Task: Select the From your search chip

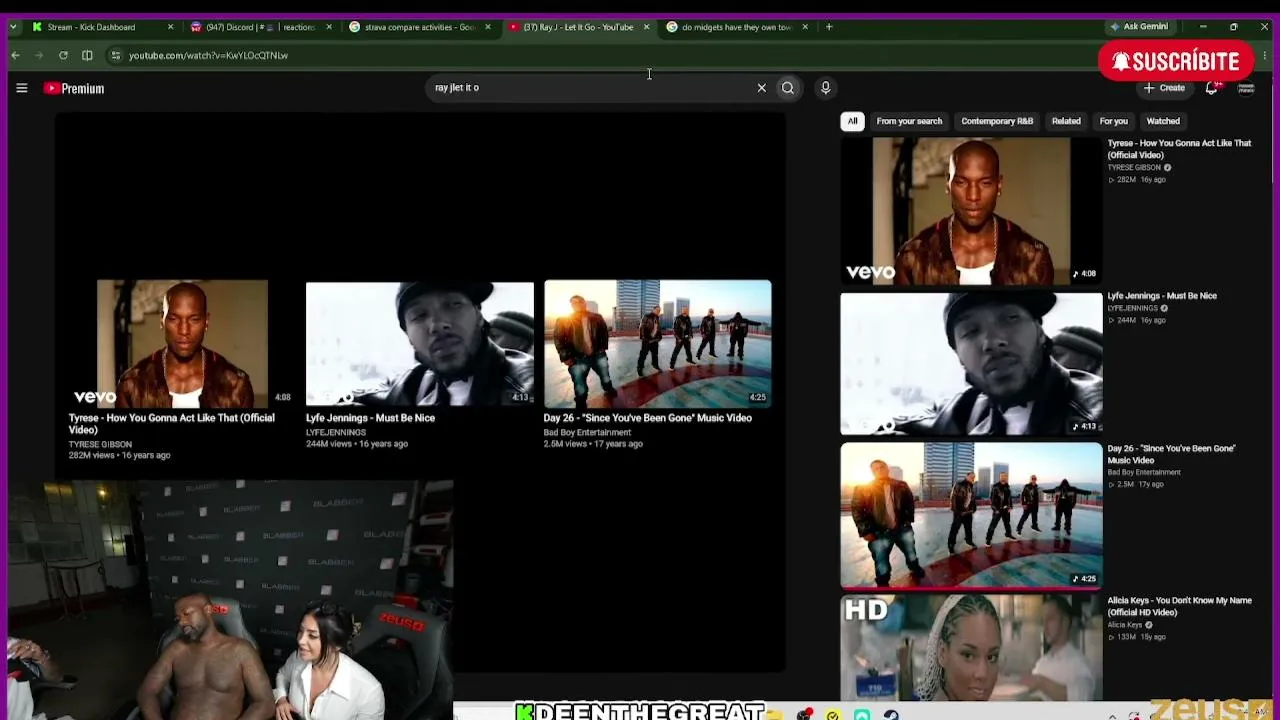Action: click(x=909, y=121)
